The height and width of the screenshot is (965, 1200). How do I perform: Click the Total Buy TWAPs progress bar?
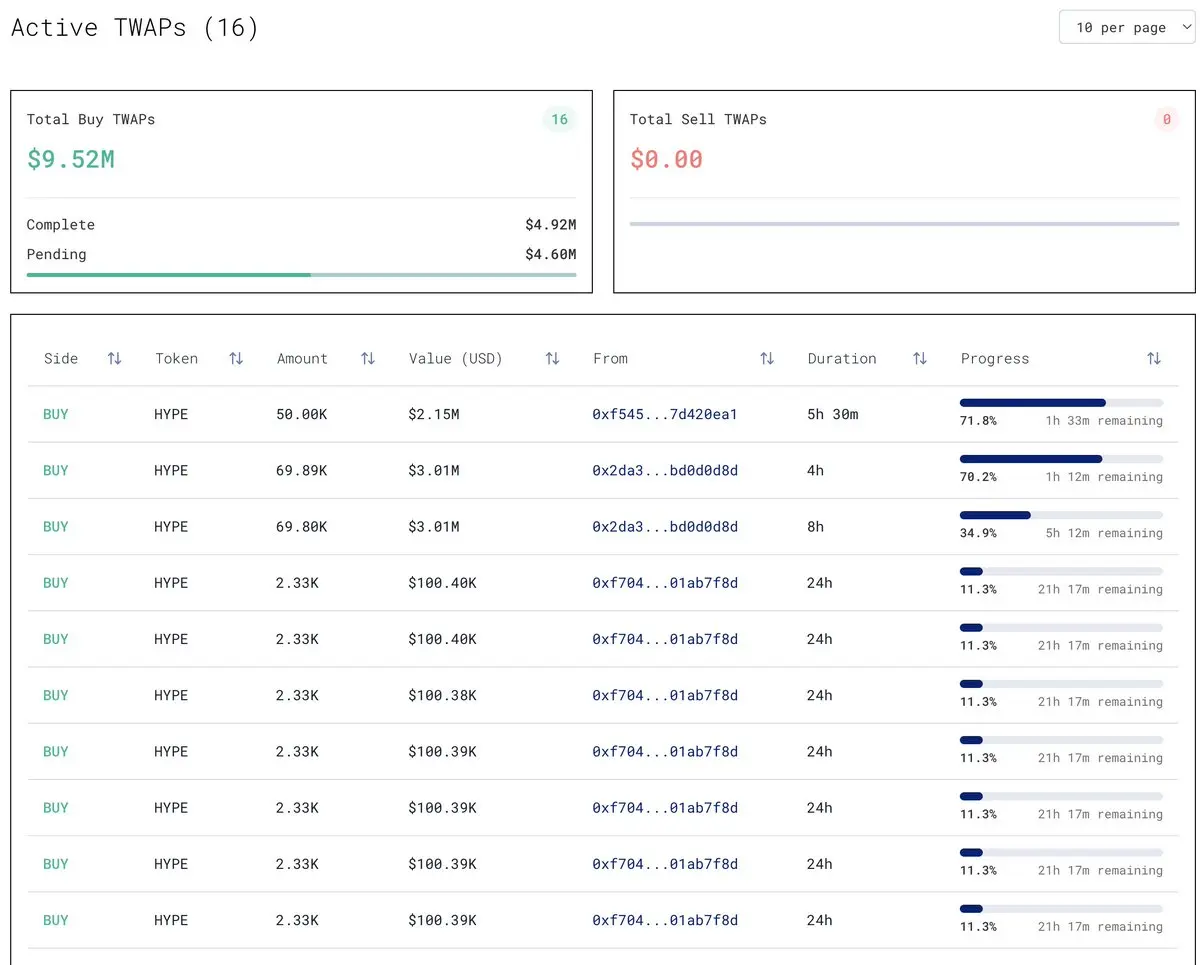coord(301,274)
